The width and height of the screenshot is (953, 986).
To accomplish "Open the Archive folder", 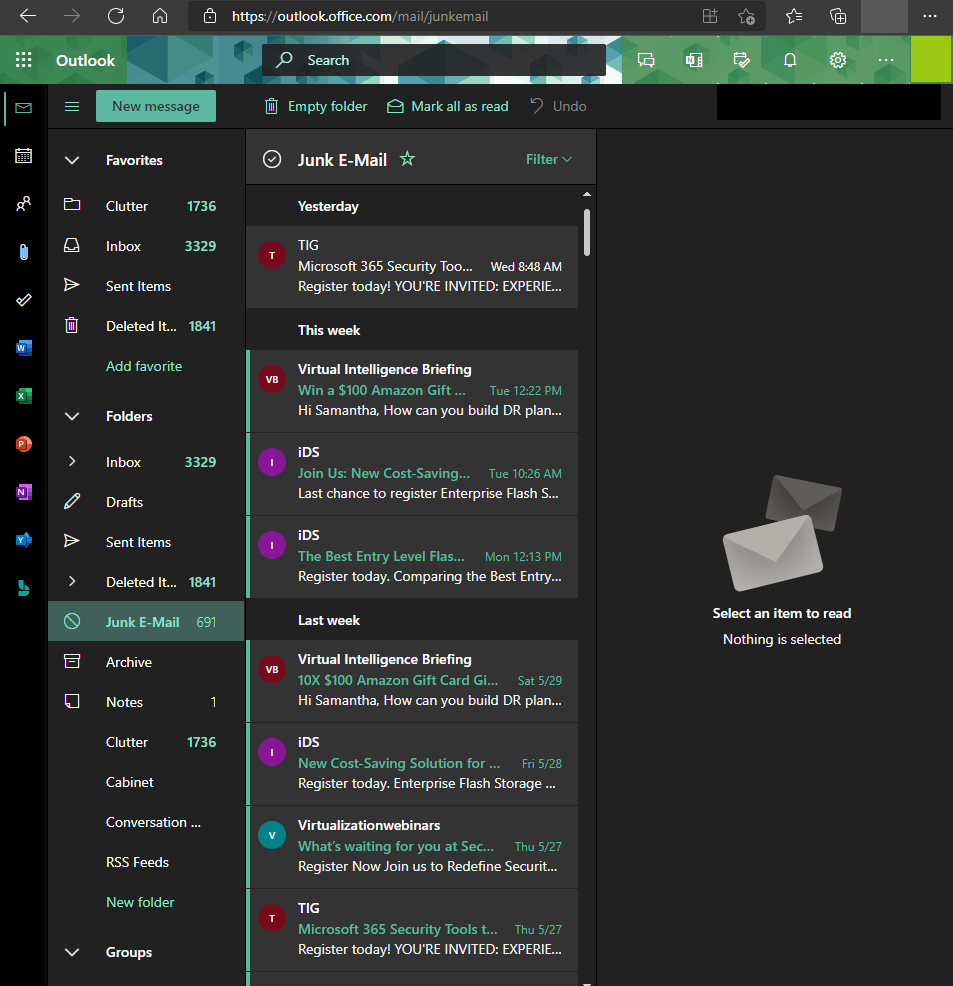I will click(146, 662).
